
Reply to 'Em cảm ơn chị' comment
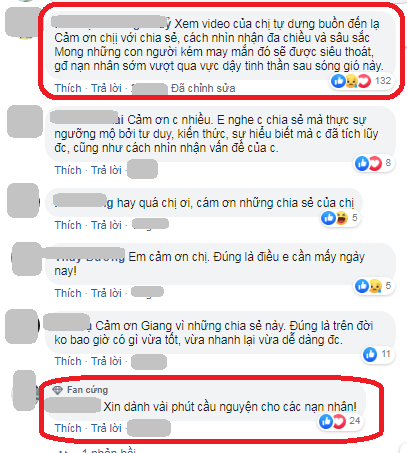[106, 293]
